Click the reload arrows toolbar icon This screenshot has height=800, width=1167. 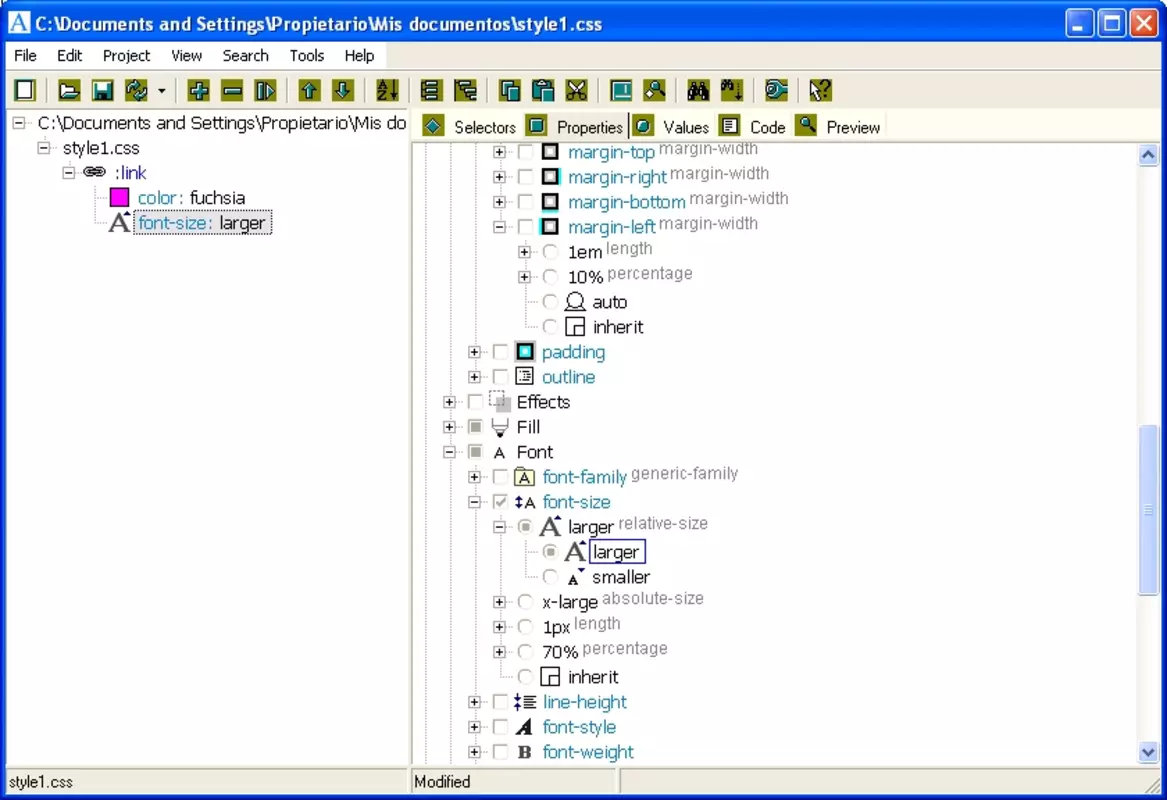[x=136, y=90]
